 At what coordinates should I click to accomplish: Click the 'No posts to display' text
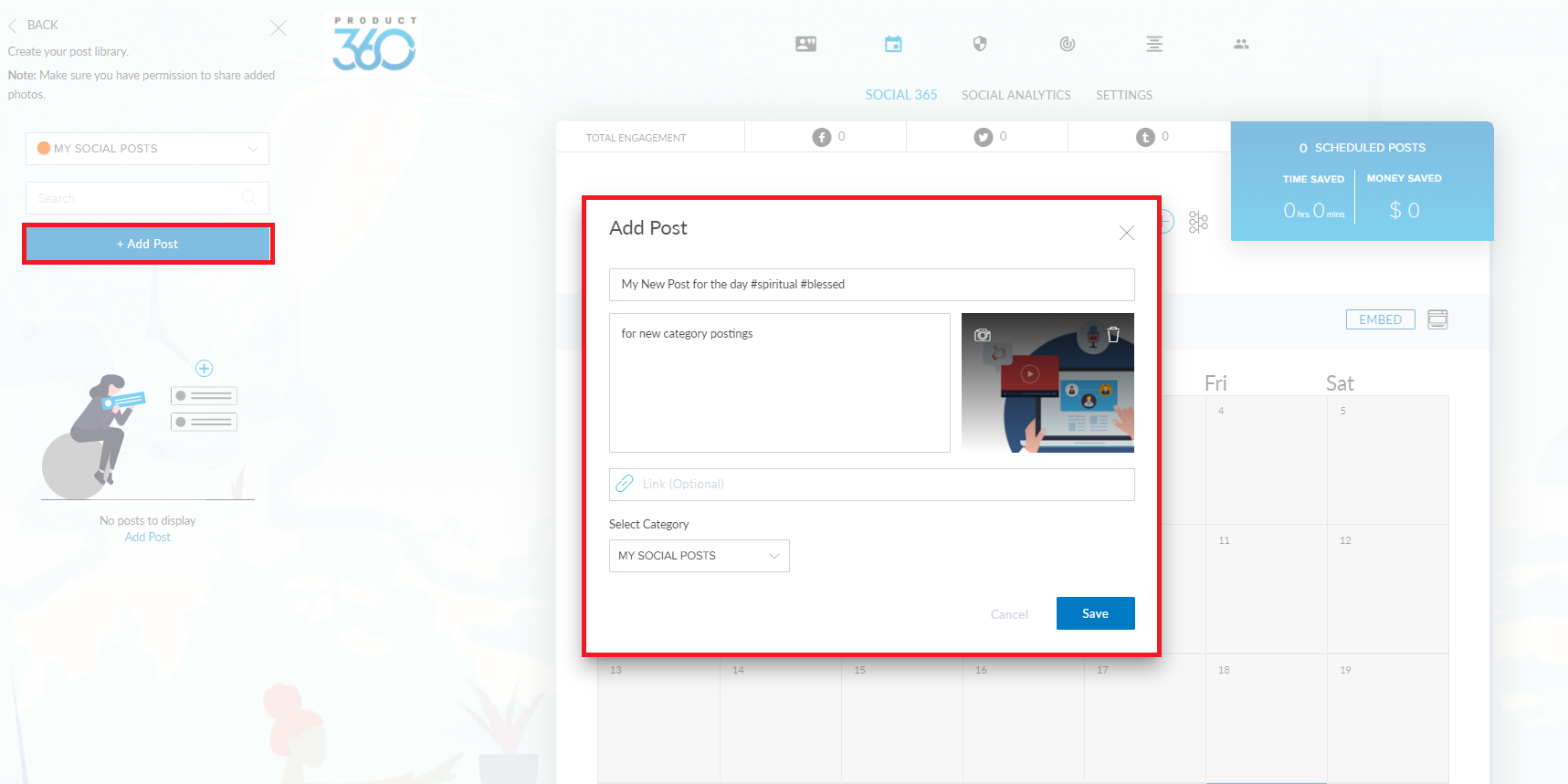tap(148, 520)
